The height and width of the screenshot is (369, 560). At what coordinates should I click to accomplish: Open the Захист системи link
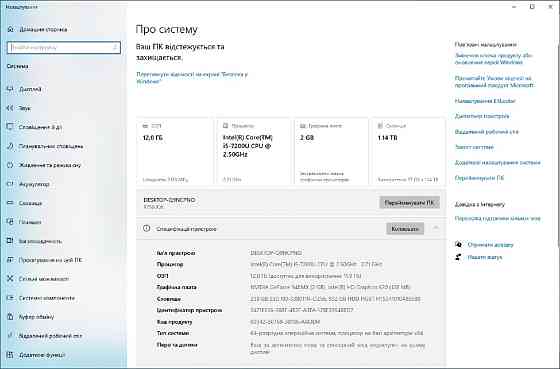pos(474,147)
